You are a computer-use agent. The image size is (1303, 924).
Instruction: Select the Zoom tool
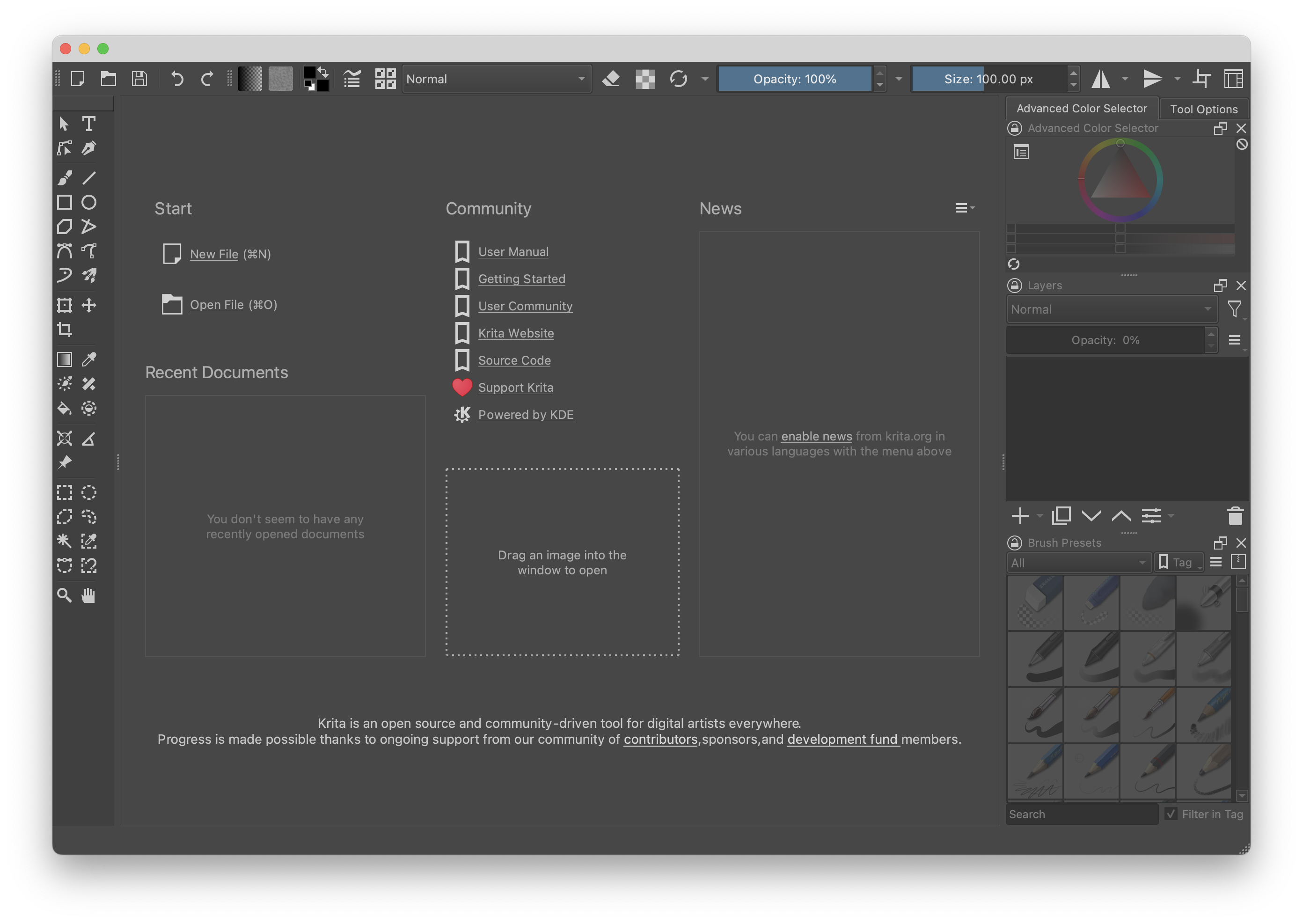click(x=64, y=596)
